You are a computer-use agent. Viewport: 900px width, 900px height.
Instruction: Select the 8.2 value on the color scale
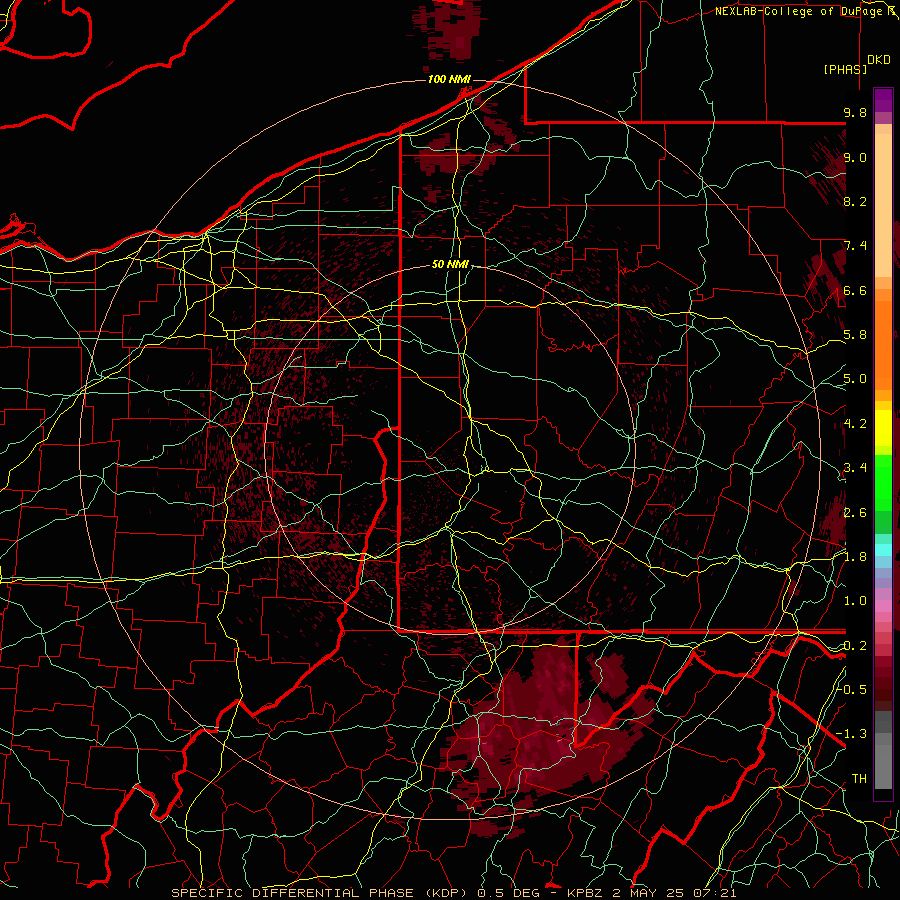click(x=855, y=201)
